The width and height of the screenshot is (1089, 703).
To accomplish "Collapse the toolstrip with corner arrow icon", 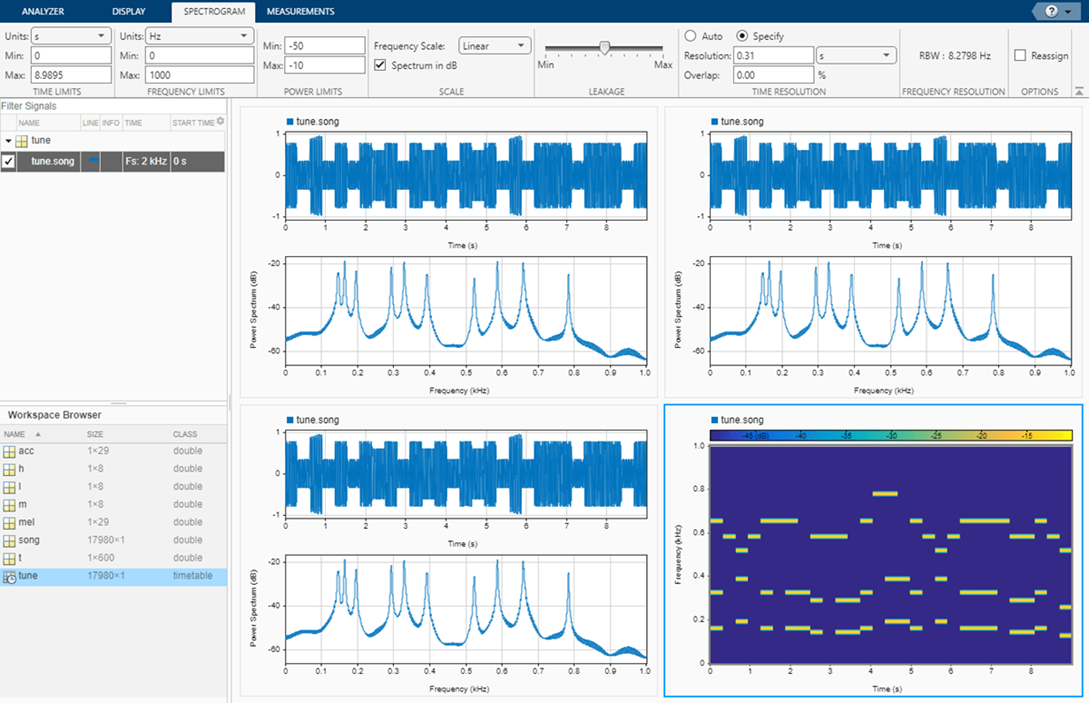I will pos(1079,91).
